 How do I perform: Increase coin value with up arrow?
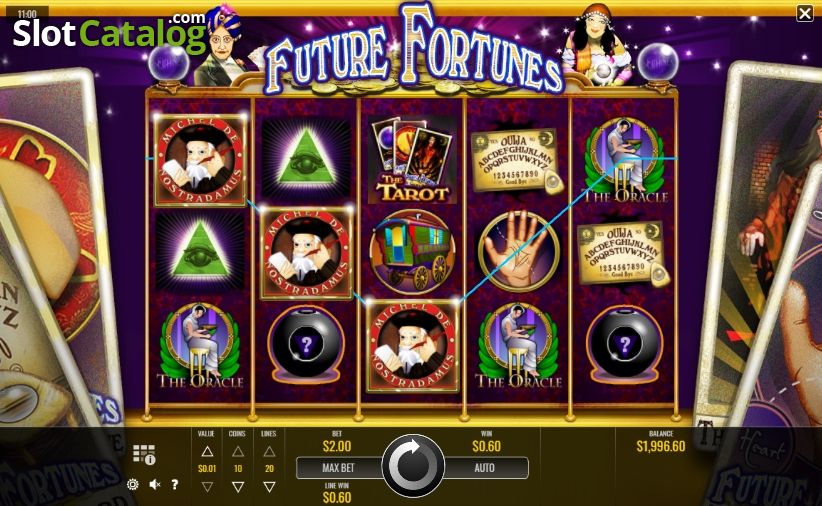(207, 451)
